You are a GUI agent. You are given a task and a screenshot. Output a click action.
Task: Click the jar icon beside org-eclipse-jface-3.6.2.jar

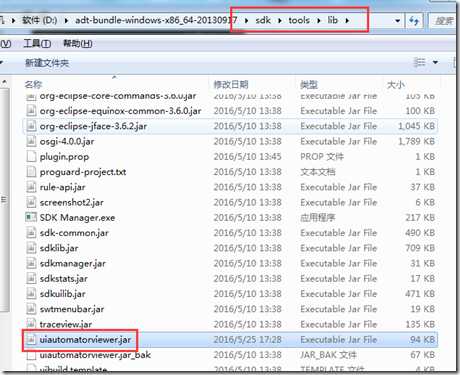pyautogui.click(x=31, y=126)
